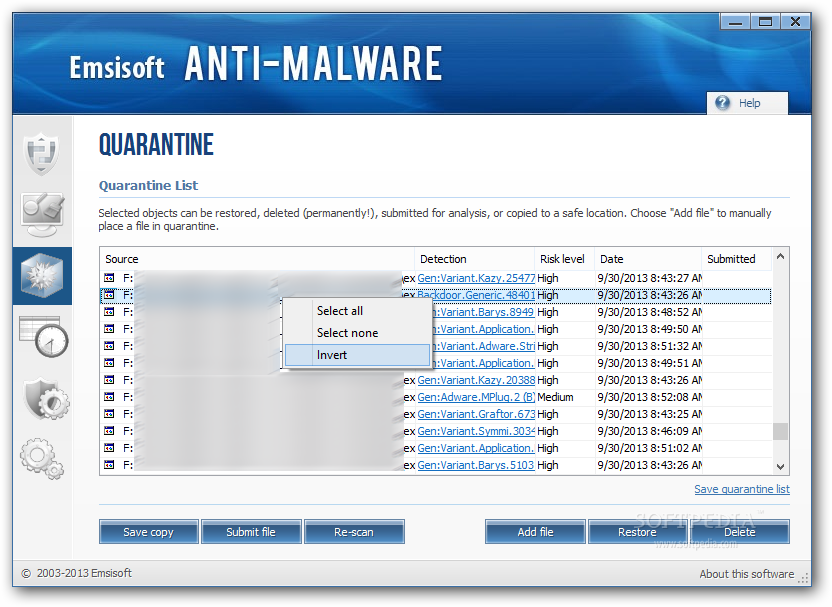This screenshot has height=607, width=832.
Task: Click the file icon in the Variant.Barys.8949 row
Action: pyautogui.click(x=109, y=311)
